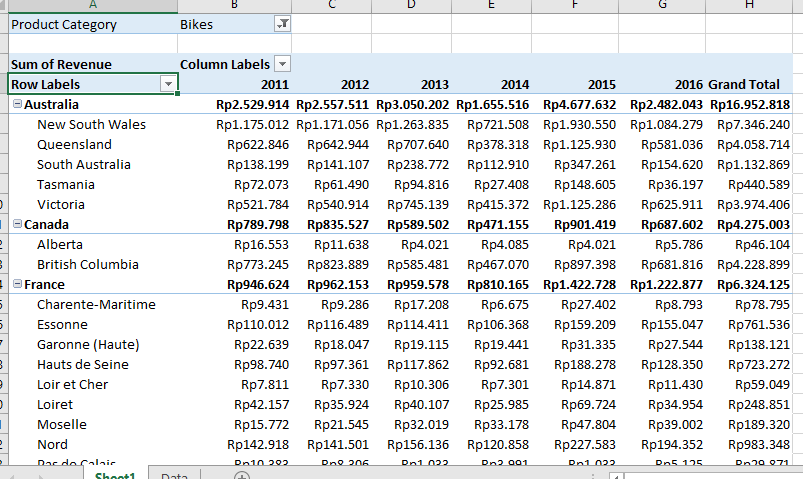
Task: Click the Grand Total column heading
Action: [743, 84]
